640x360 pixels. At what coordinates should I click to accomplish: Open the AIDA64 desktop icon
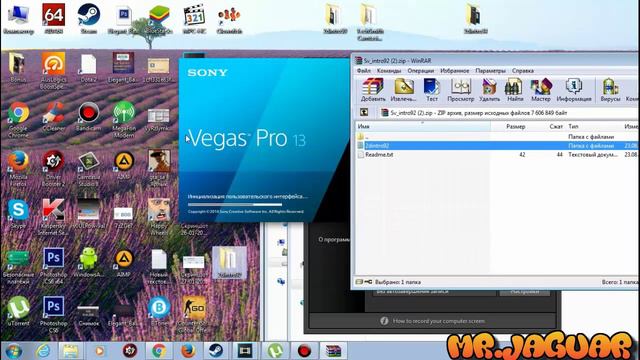point(53,18)
